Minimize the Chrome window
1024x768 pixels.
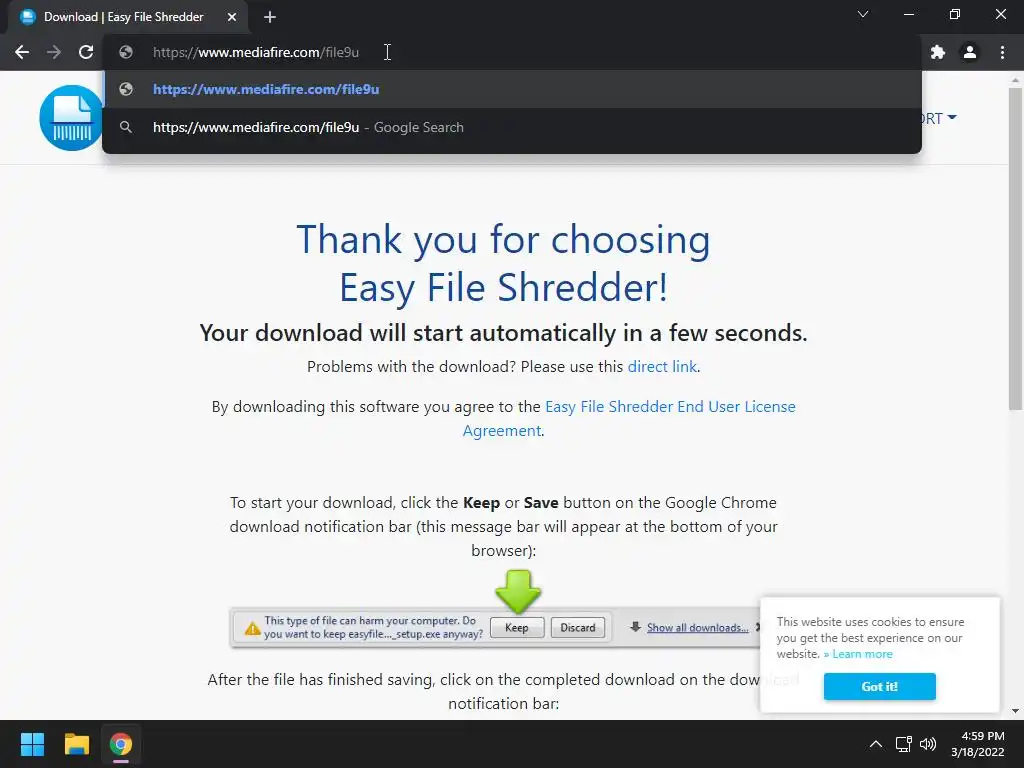(x=908, y=14)
